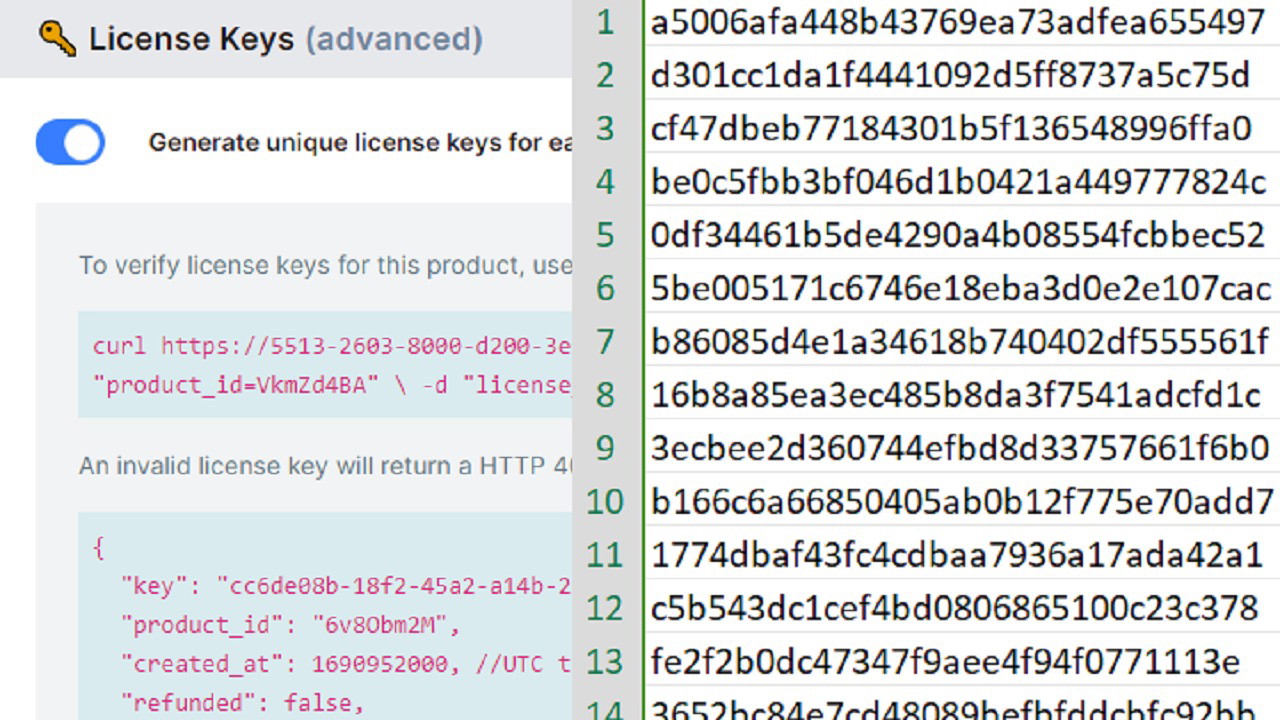Click the cell starting with 5be005171c67
The image size is (1280, 720).
[x=960, y=289]
